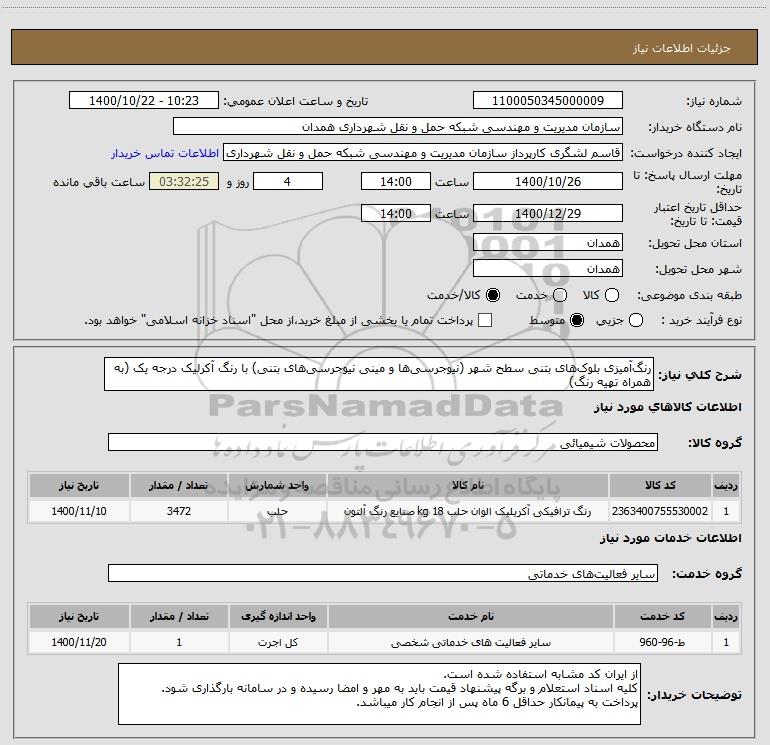
Task: Choose جزیی purchase process option
Action: pos(636,320)
